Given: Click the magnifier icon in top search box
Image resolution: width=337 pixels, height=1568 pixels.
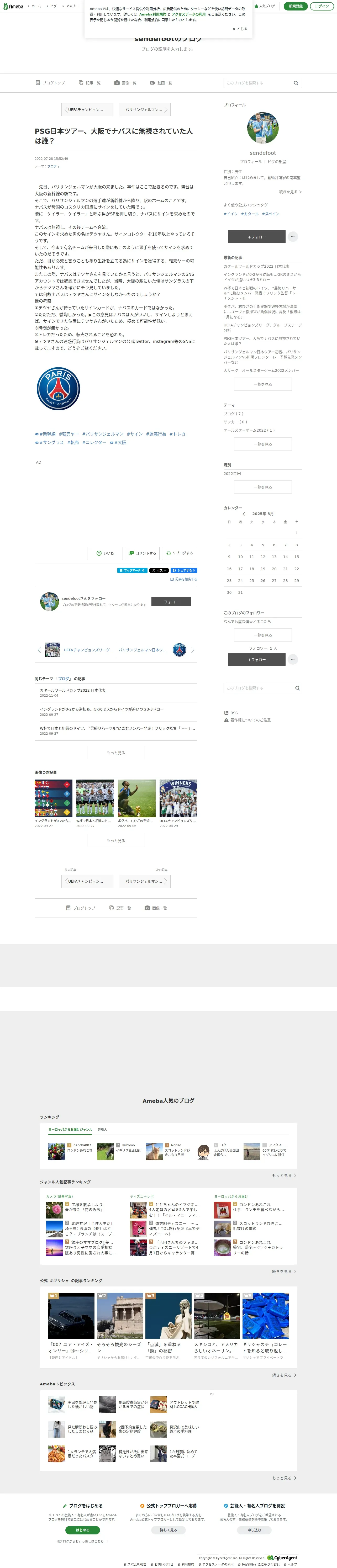Looking at the screenshot, I should 296,83.
